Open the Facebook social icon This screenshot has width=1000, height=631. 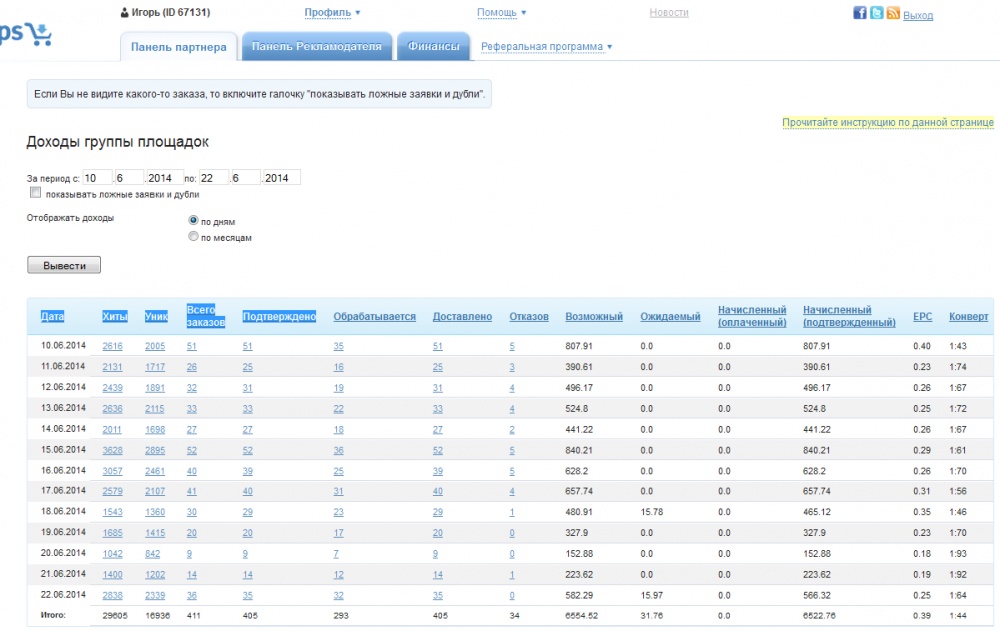click(x=860, y=13)
